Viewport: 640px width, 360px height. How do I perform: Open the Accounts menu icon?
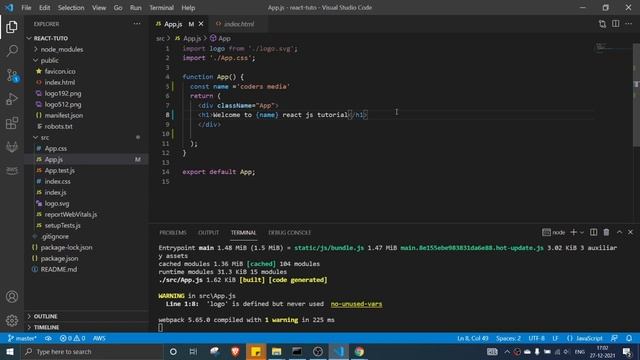pyautogui.click(x=12, y=297)
